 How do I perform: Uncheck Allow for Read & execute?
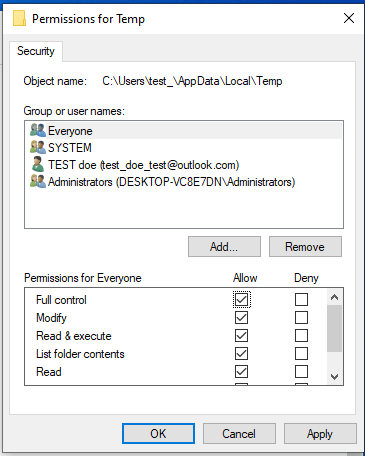coord(241,335)
